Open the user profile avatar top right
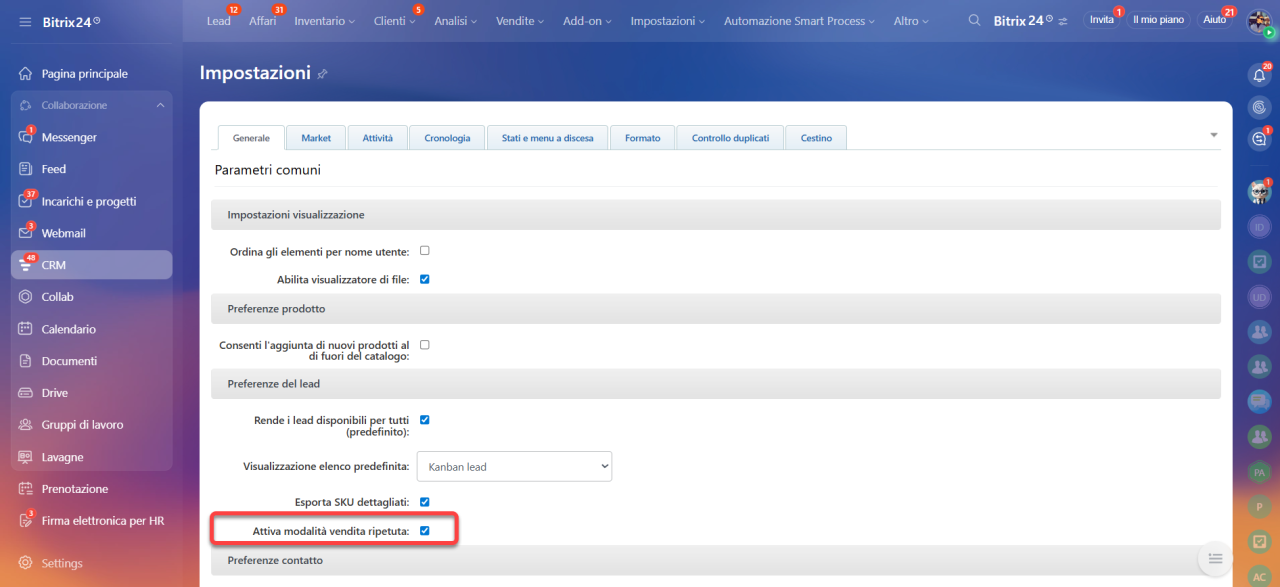The height and width of the screenshot is (587, 1280). click(x=1259, y=21)
